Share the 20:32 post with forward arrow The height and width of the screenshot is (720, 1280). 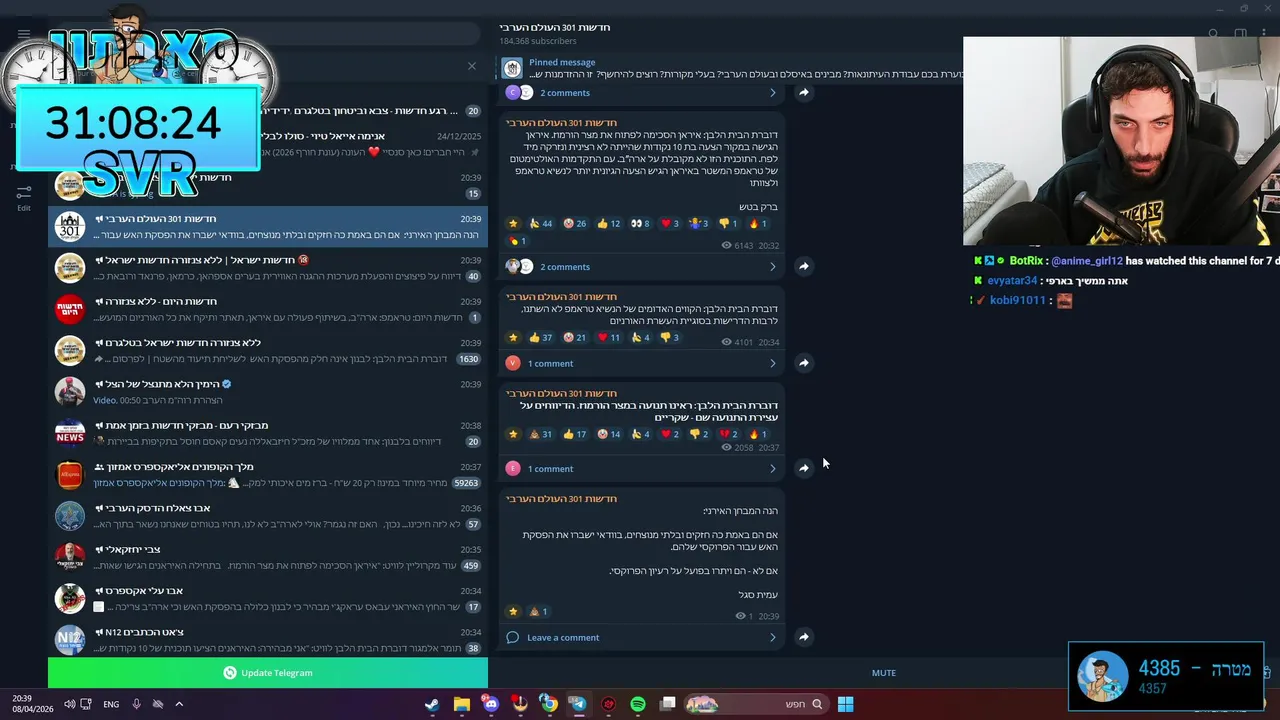804,266
